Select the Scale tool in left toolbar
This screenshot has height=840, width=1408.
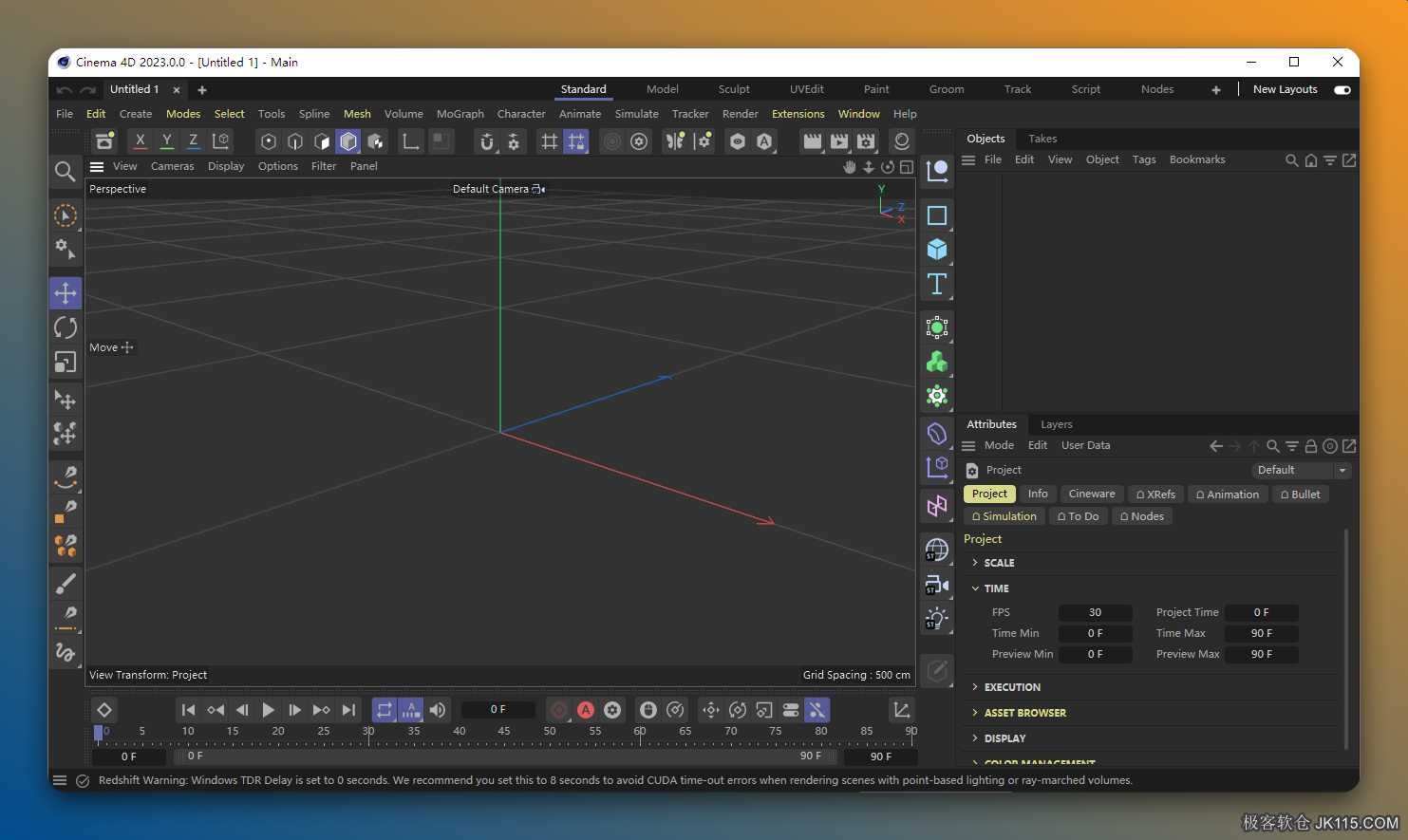pyautogui.click(x=66, y=362)
